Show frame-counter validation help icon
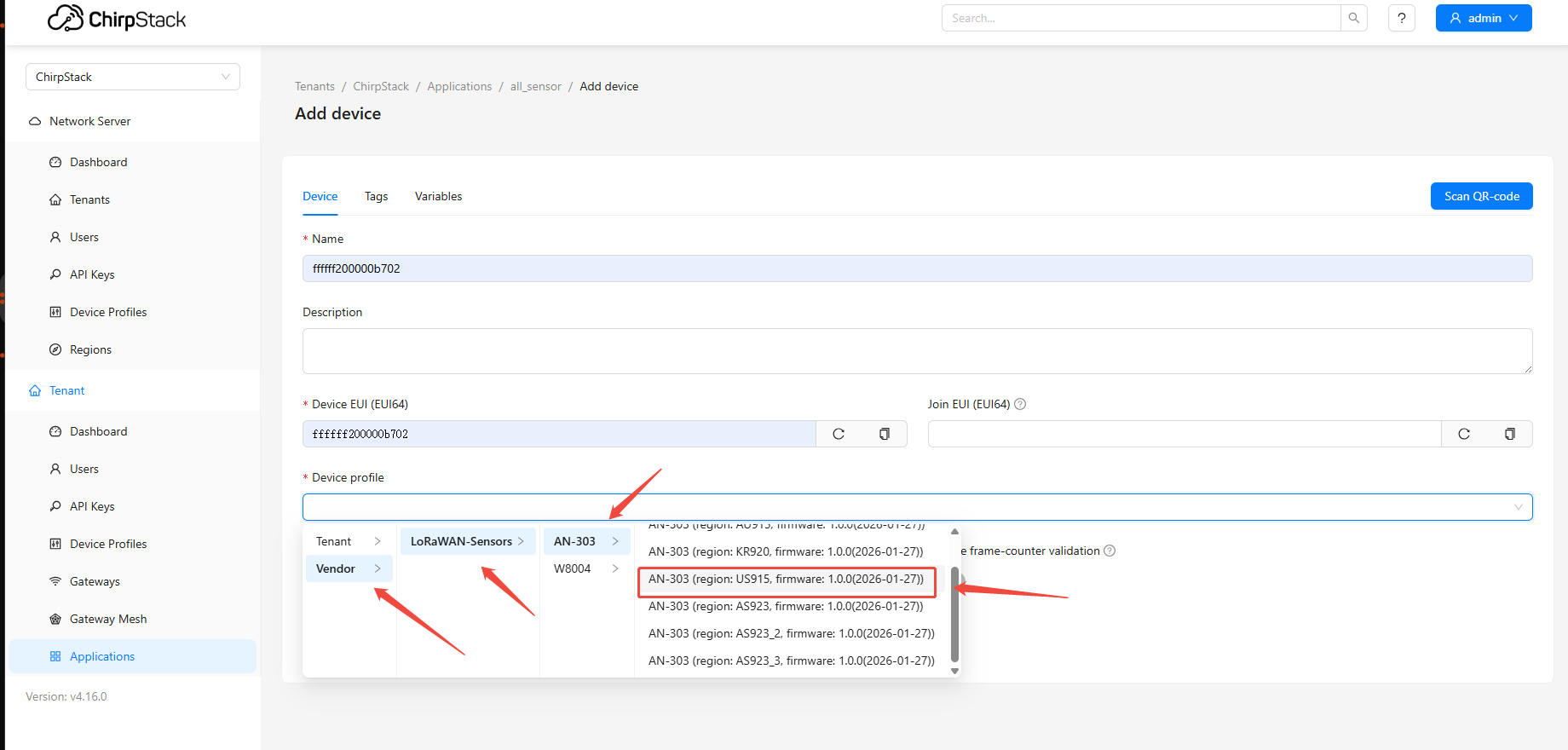 coord(1110,551)
